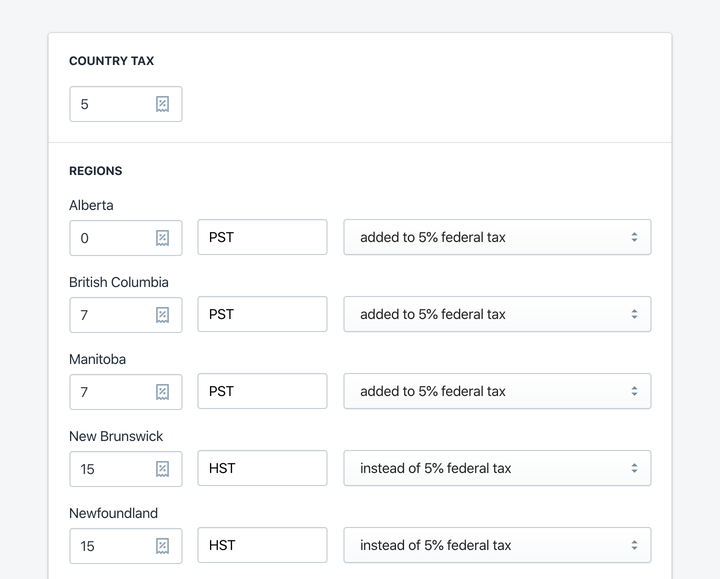Click the percent icon in Country Tax field
The height and width of the screenshot is (579, 720).
point(162,104)
